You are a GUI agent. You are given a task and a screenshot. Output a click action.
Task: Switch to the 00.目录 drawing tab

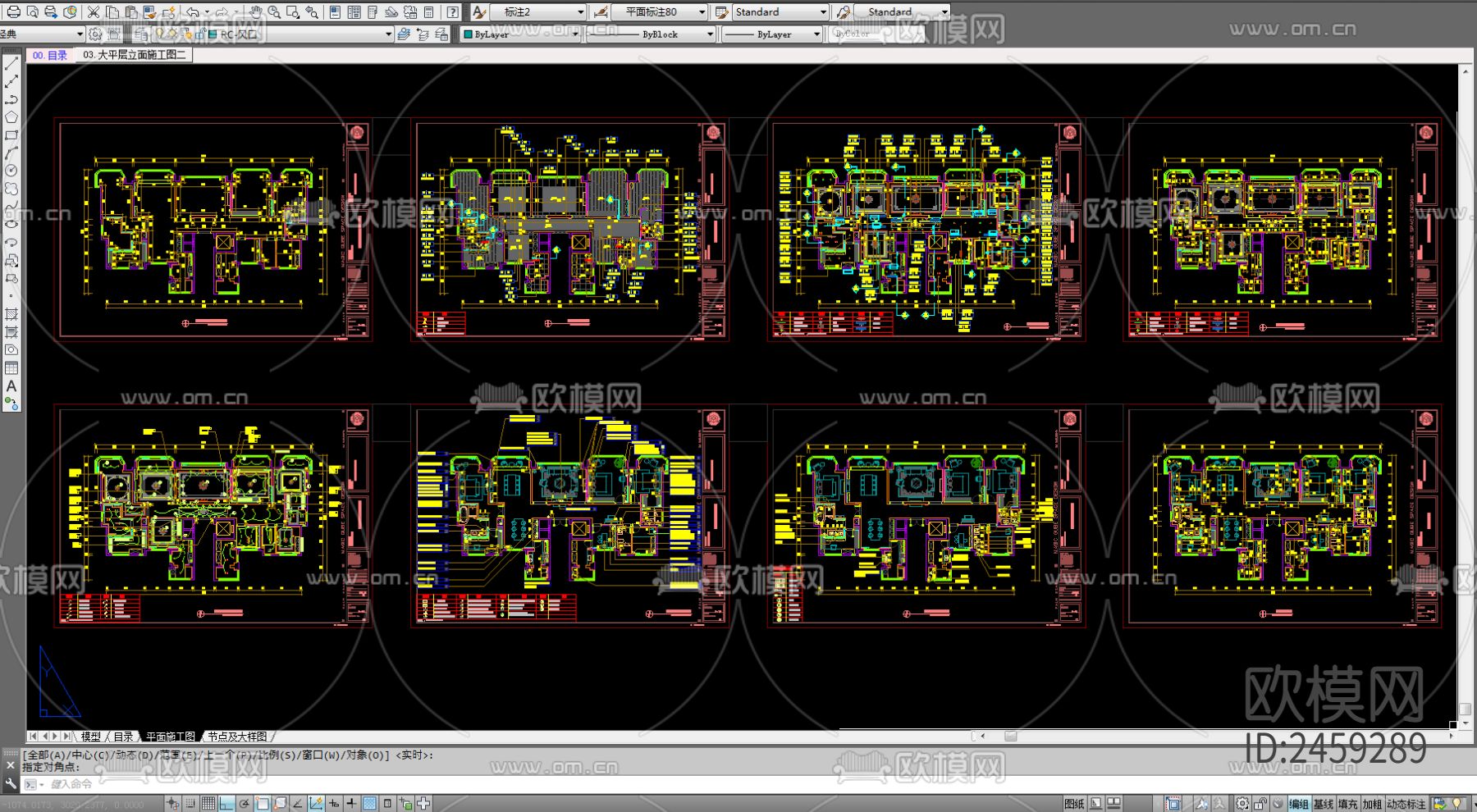[x=50, y=55]
